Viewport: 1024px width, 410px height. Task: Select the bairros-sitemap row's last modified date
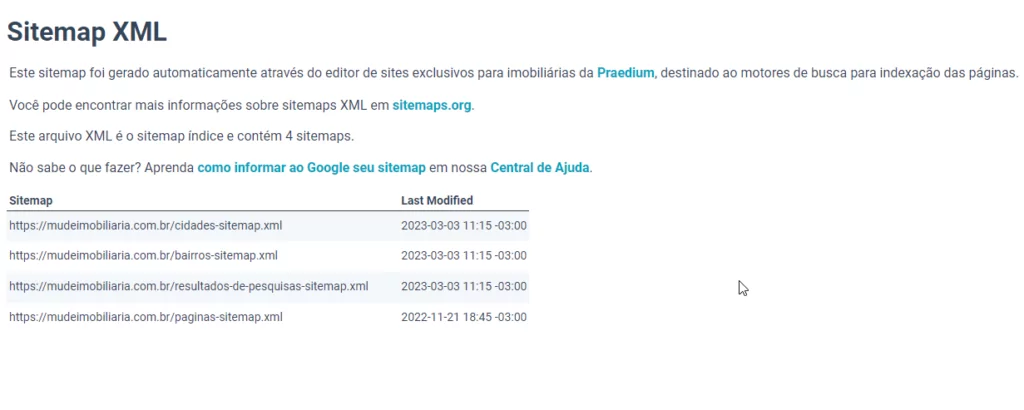coord(464,255)
